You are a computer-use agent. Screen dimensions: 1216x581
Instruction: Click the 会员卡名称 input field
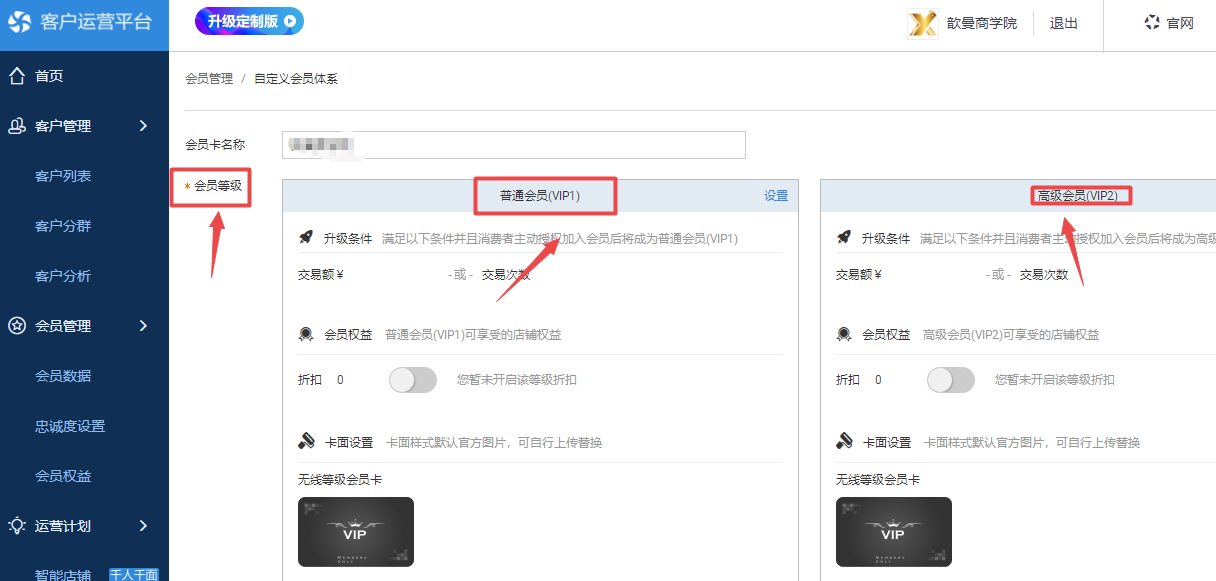click(513, 145)
